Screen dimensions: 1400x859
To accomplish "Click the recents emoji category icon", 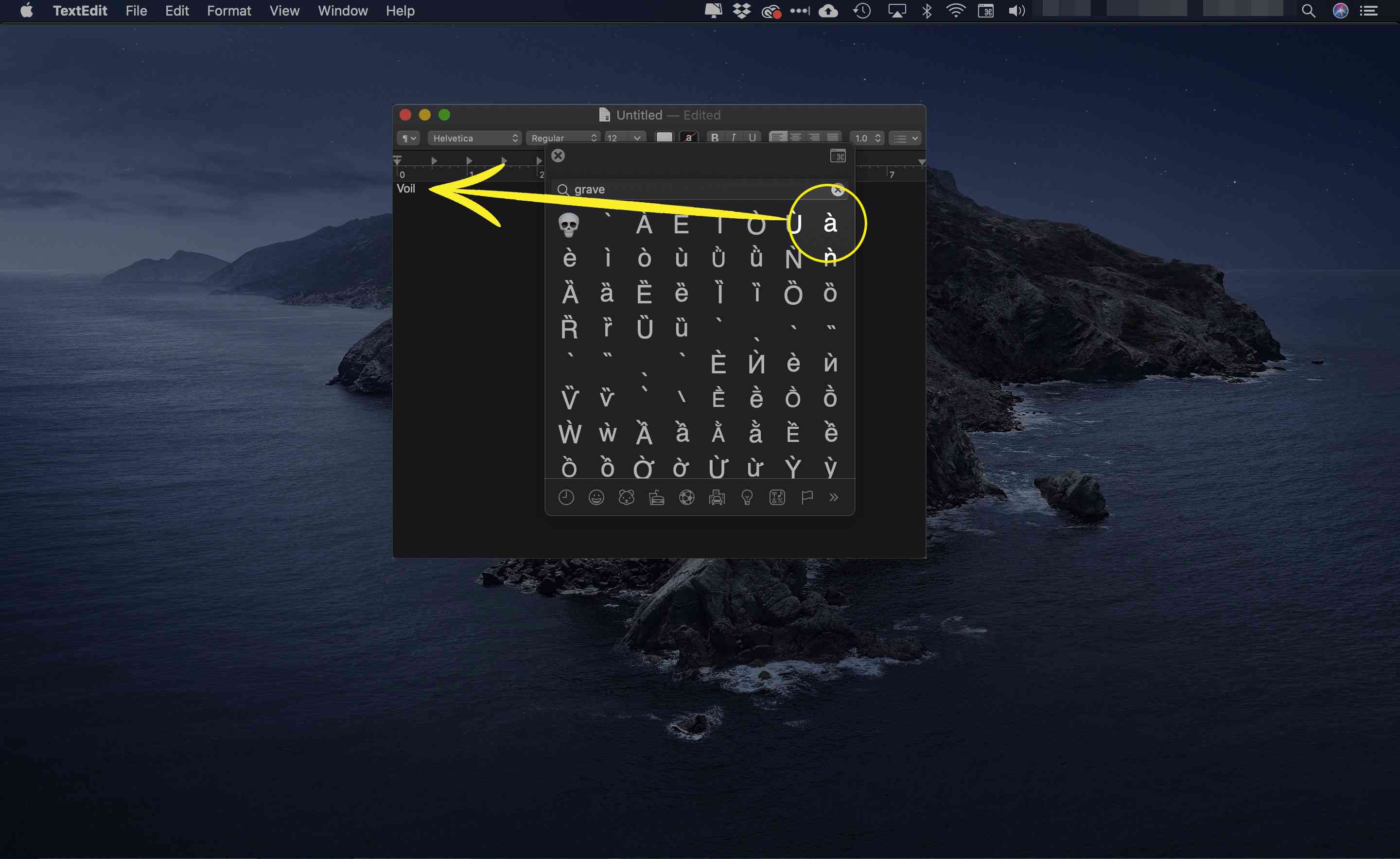I will point(567,498).
